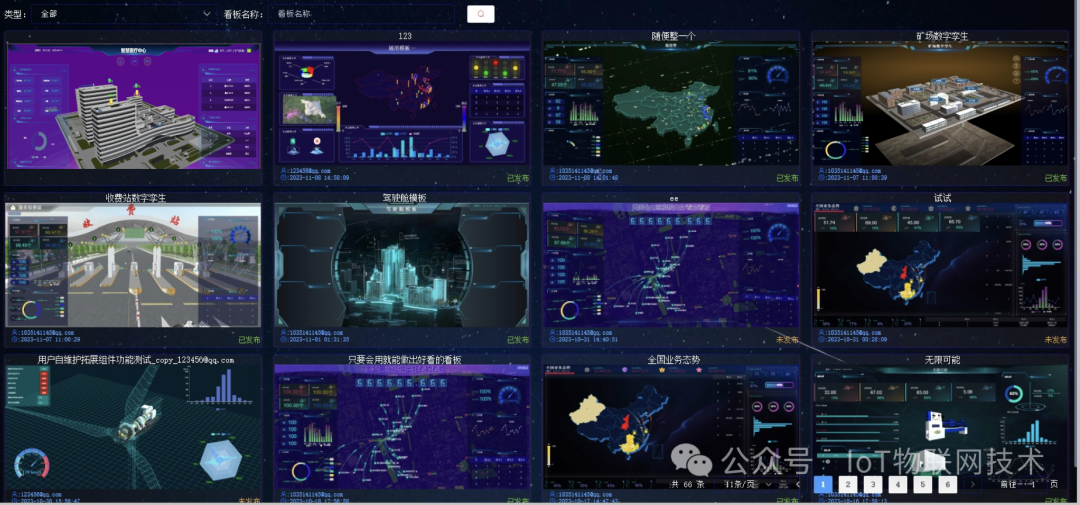Image resolution: width=1080 pixels, height=505 pixels.
Task: Open the 用户自维护拓展组件功能测试 copy thumbnail
Action: (134, 427)
